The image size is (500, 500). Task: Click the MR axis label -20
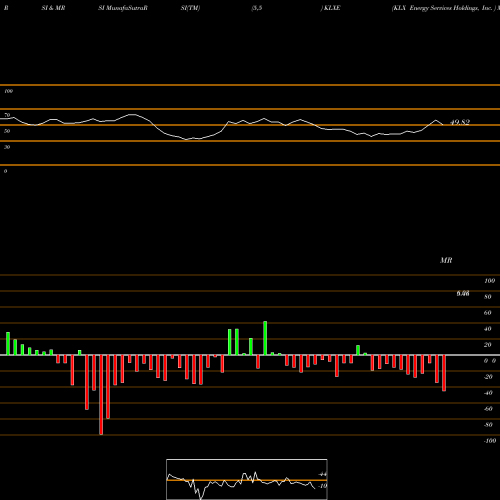pyautogui.click(x=488, y=377)
